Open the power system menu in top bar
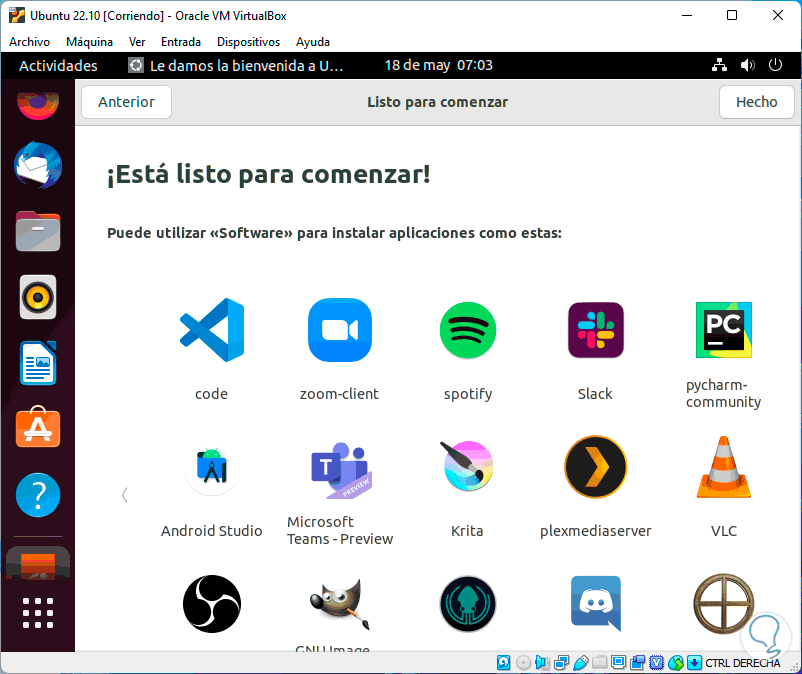802x674 pixels. click(x=775, y=65)
